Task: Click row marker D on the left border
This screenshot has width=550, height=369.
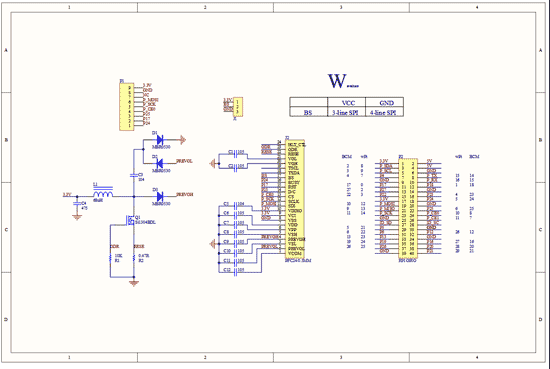Action: (6, 320)
